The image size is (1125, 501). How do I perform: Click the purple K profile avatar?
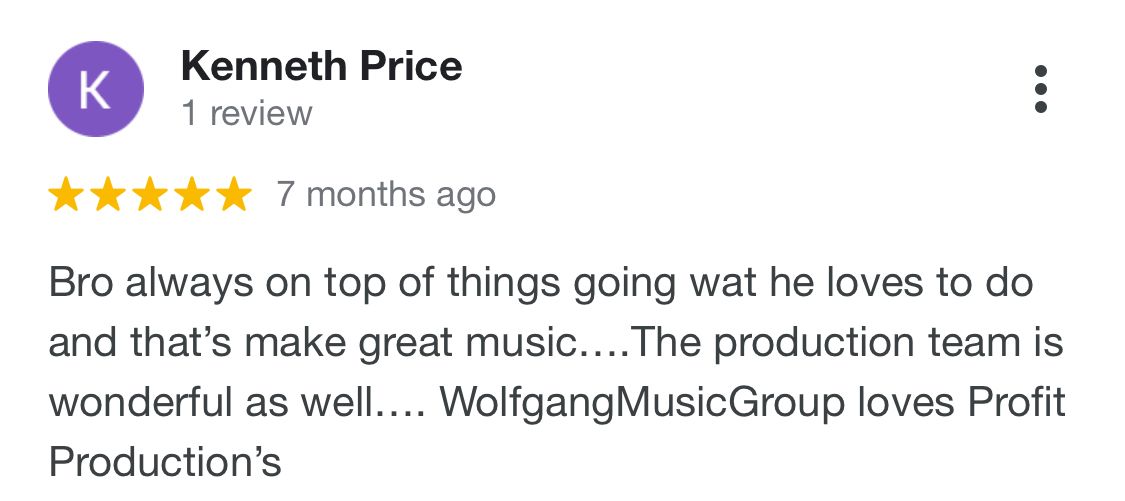pos(95,90)
